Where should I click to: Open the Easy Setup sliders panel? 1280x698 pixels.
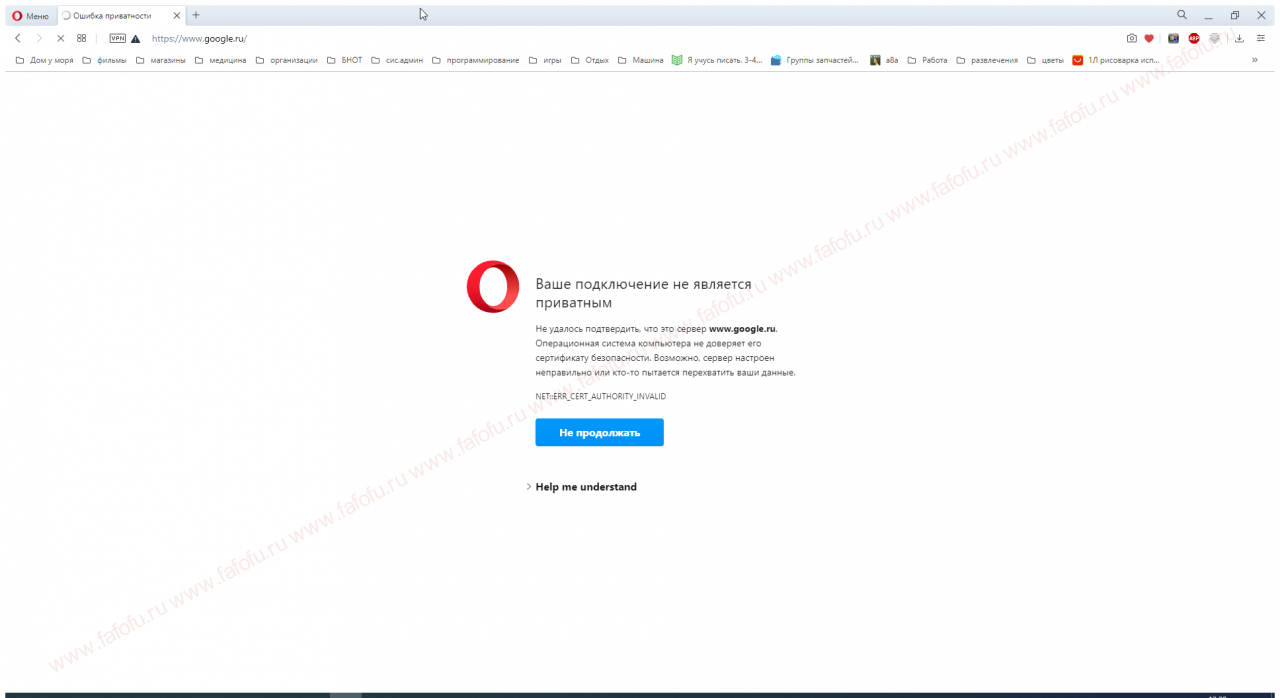[x=1260, y=38]
